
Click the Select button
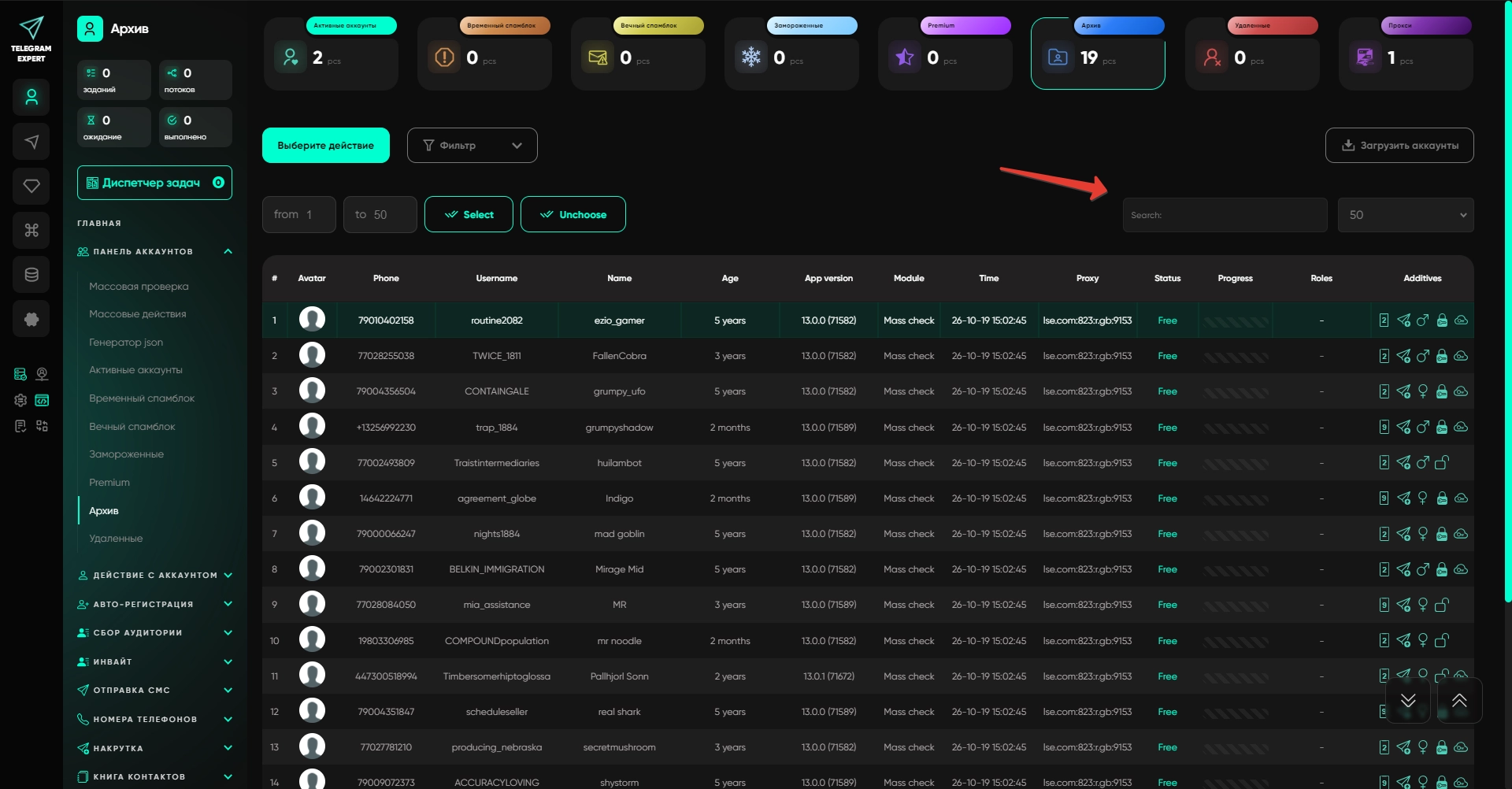(469, 214)
